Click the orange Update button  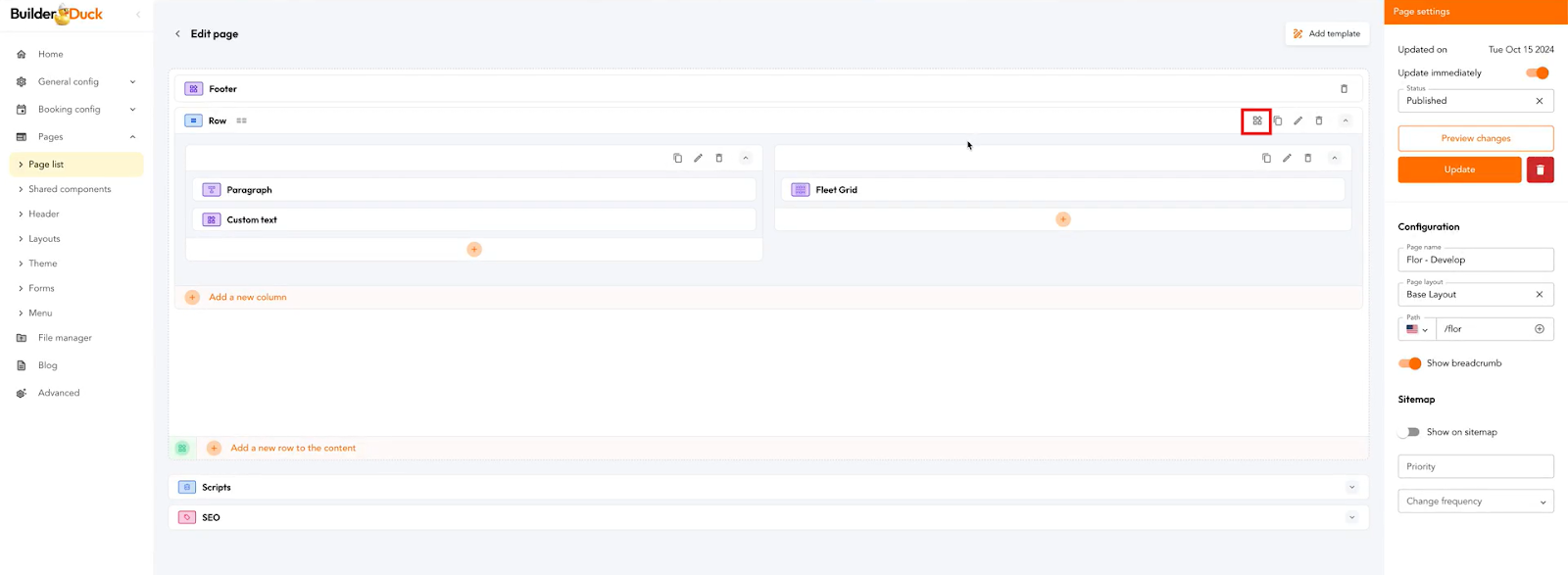pos(1459,169)
